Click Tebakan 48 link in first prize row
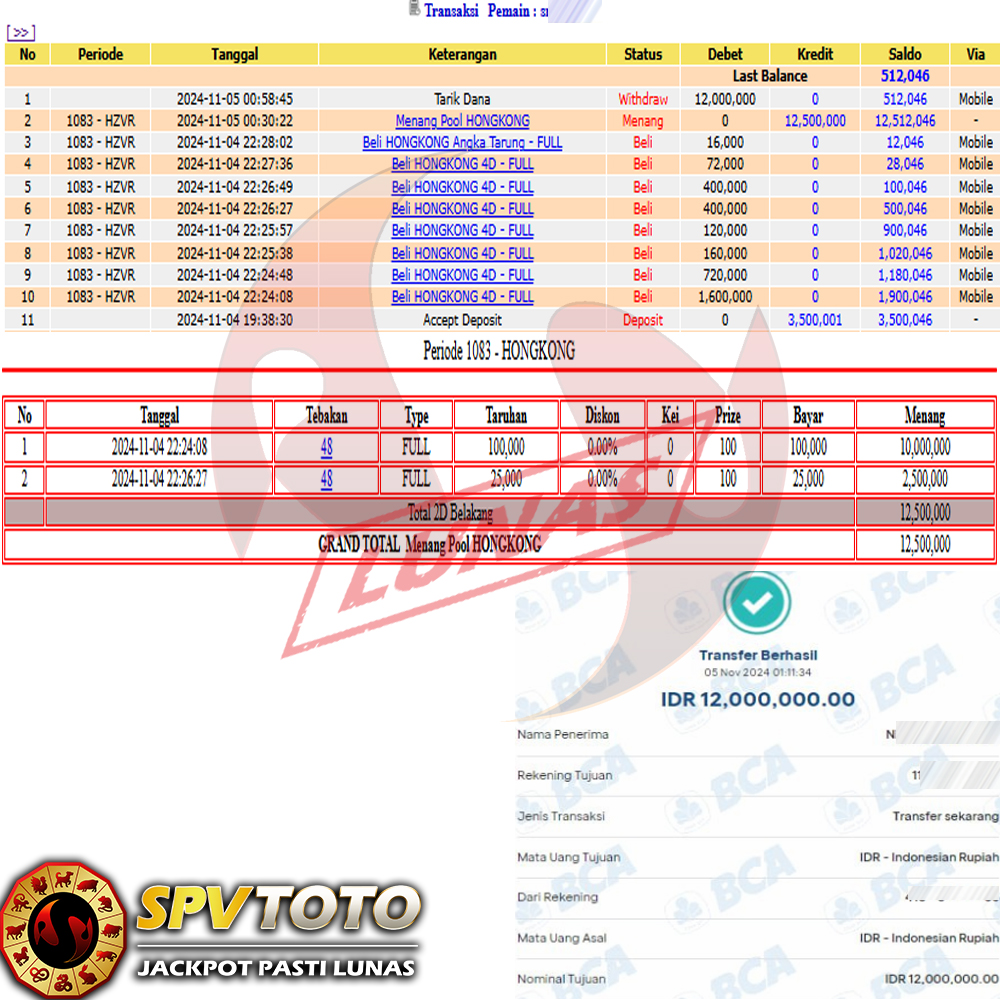The height and width of the screenshot is (1000, 1000). coord(326,447)
